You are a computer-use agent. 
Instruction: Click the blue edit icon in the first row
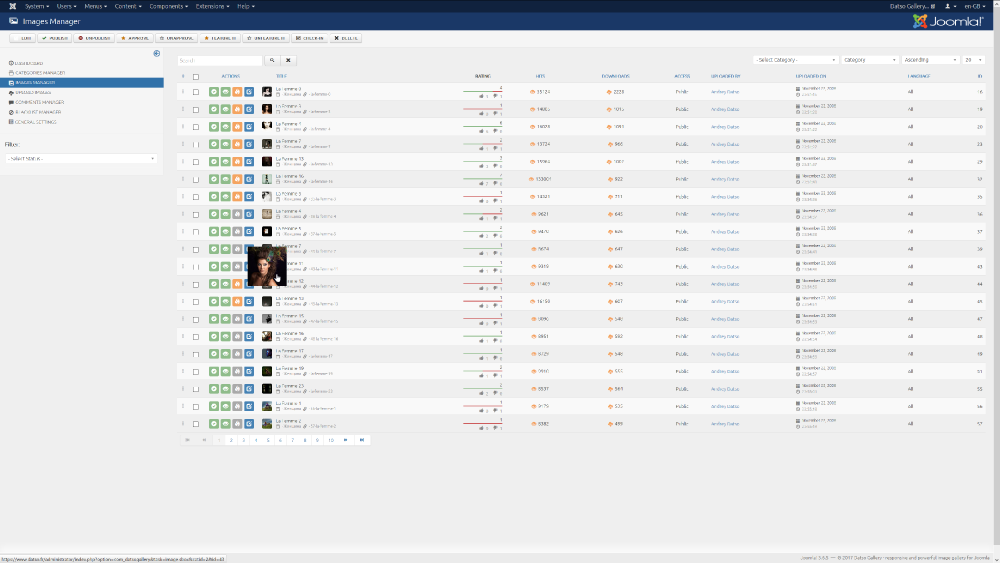click(x=248, y=92)
